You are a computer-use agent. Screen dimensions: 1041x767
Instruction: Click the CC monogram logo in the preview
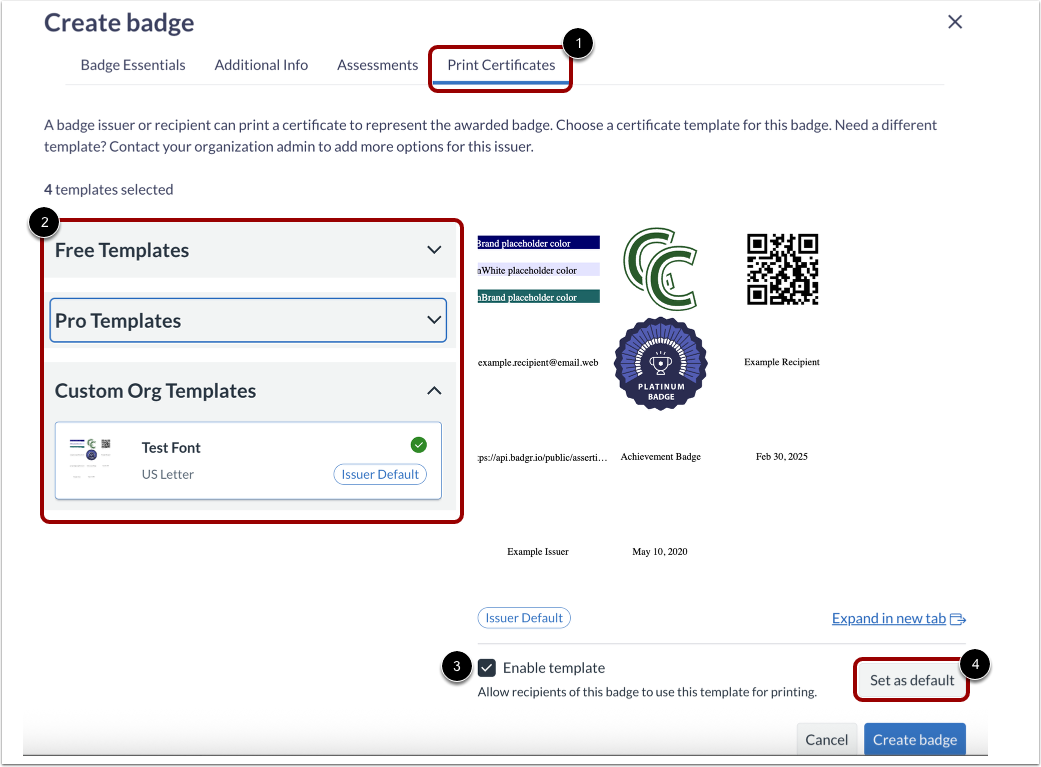pos(661,268)
